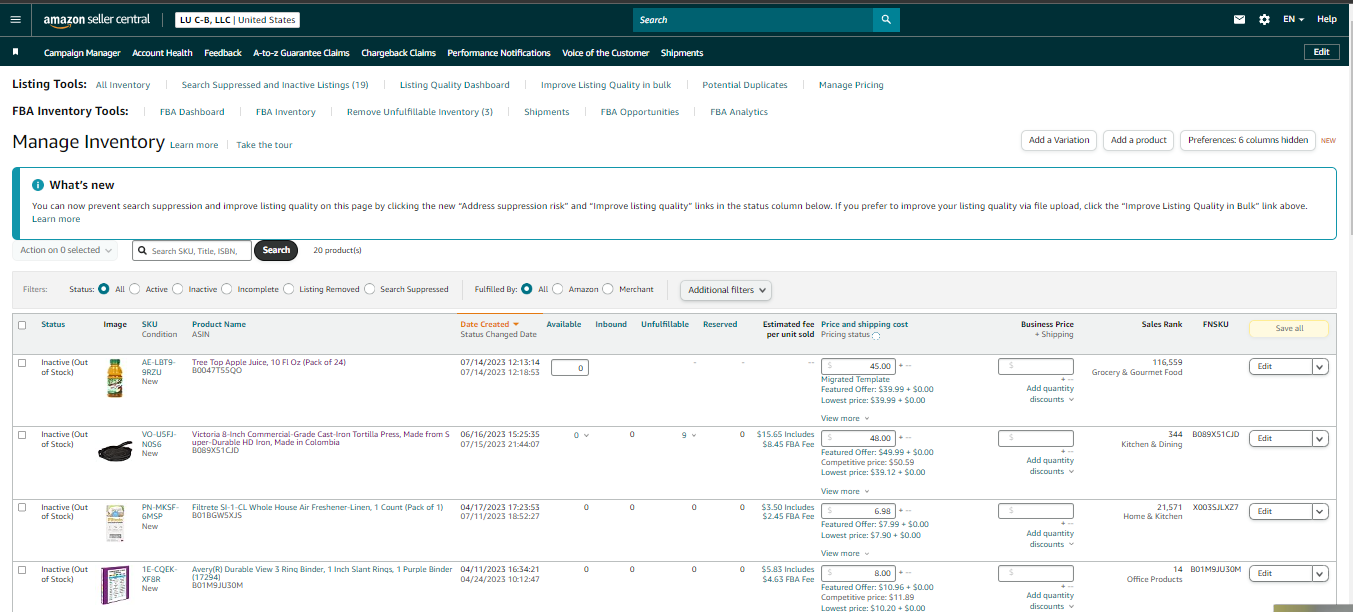Open Performance Notifications
The image size is (1353, 612).
click(x=499, y=53)
